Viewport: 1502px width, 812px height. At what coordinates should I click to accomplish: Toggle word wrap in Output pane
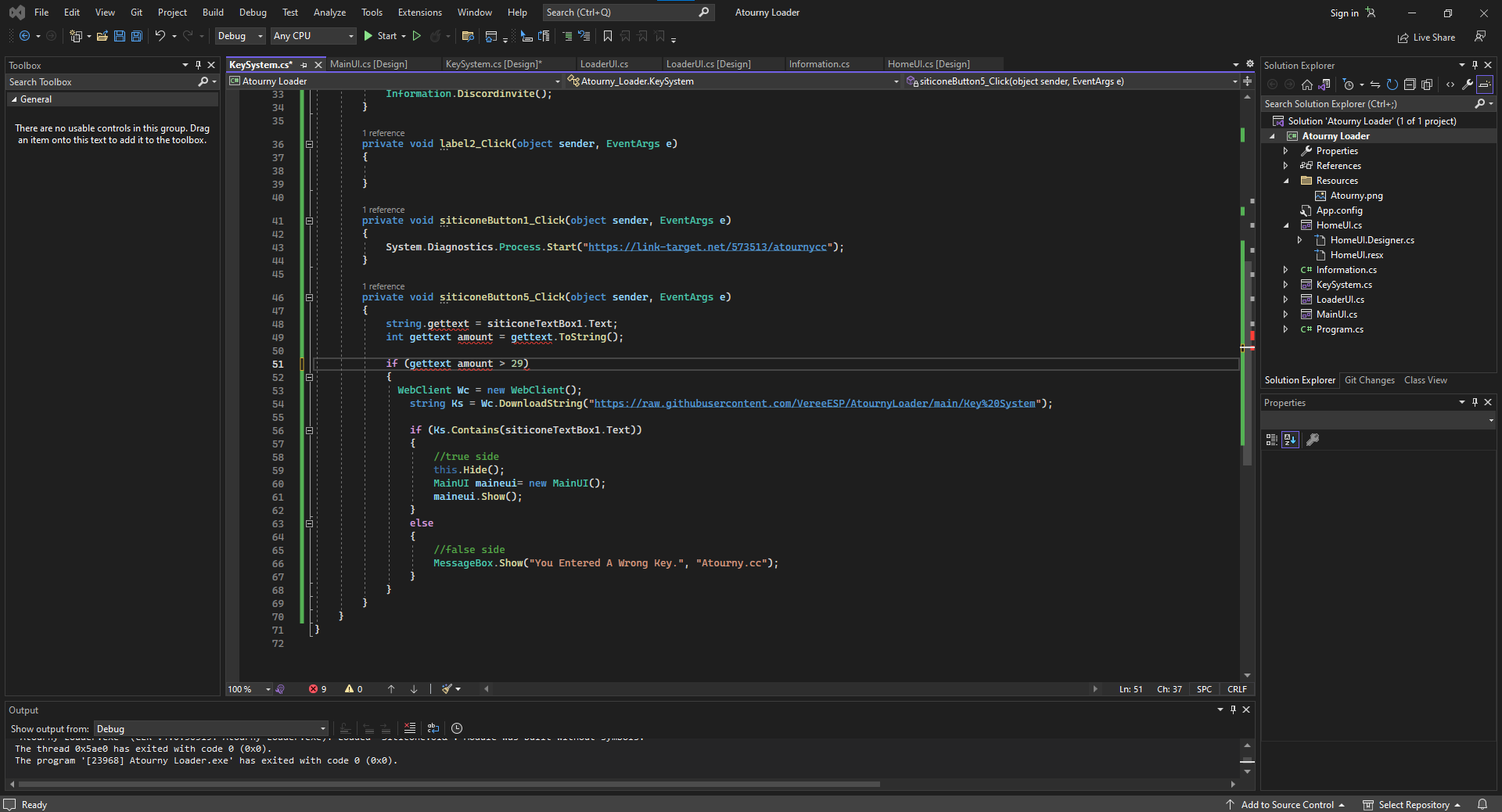433,728
